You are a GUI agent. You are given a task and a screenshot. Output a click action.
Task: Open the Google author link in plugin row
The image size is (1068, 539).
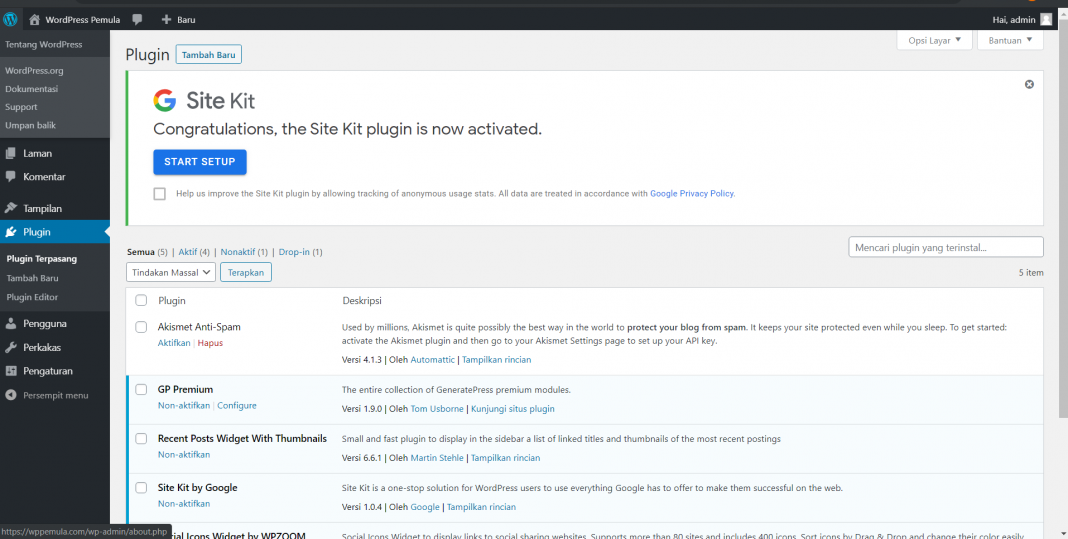[x=425, y=507]
